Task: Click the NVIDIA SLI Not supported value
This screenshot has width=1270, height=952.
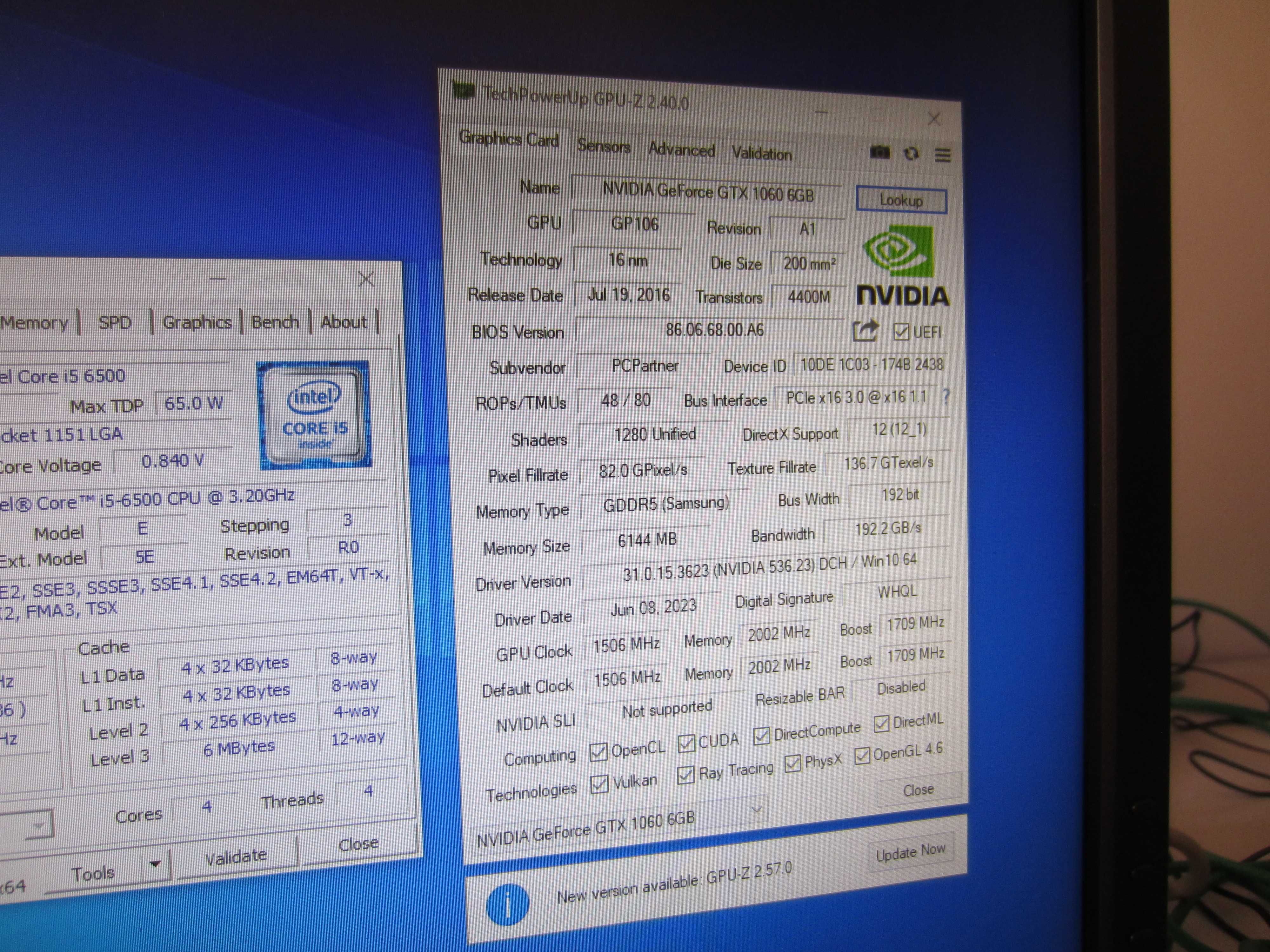Action: 666,710
